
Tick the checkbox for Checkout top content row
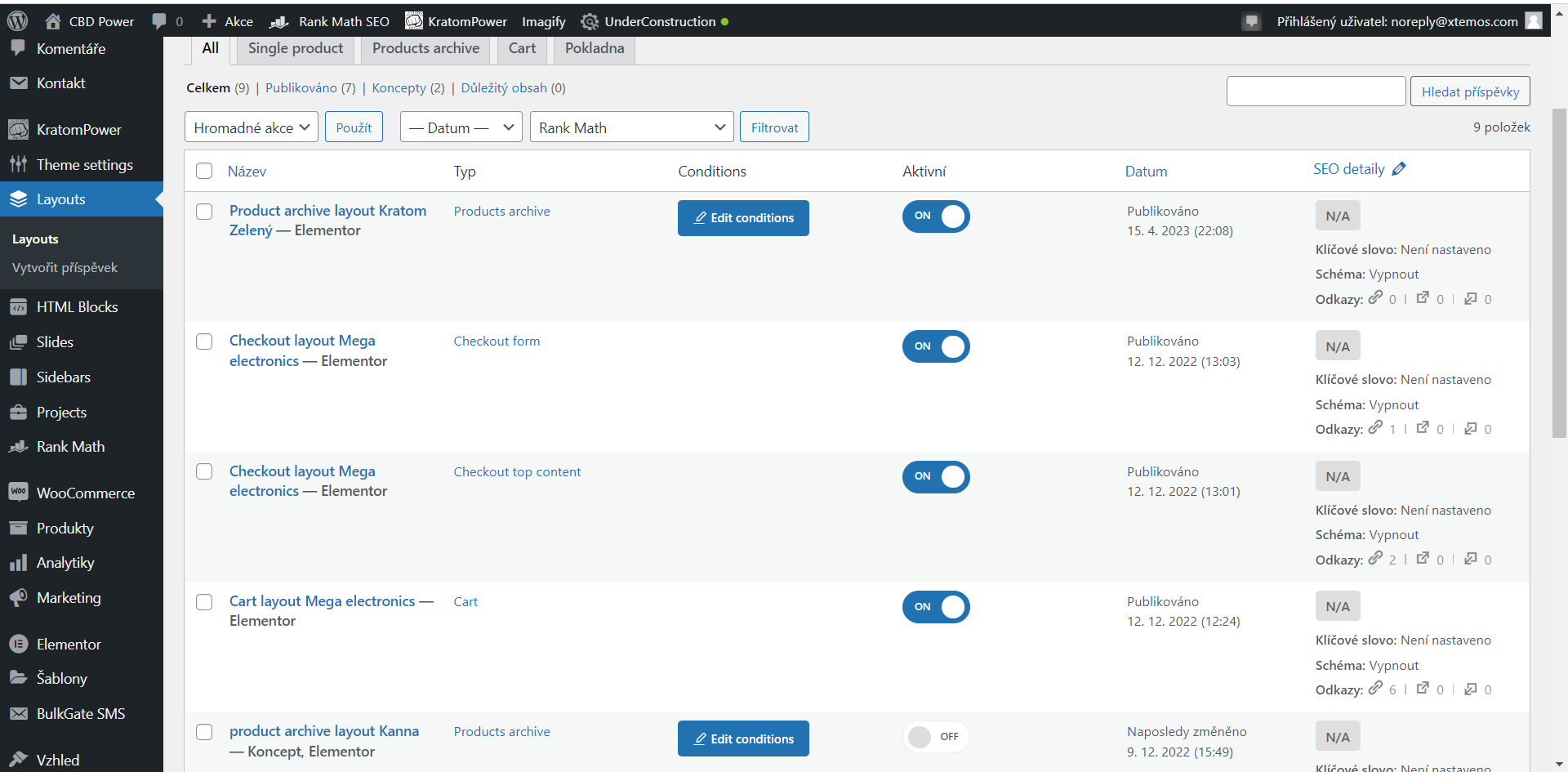[x=204, y=472]
